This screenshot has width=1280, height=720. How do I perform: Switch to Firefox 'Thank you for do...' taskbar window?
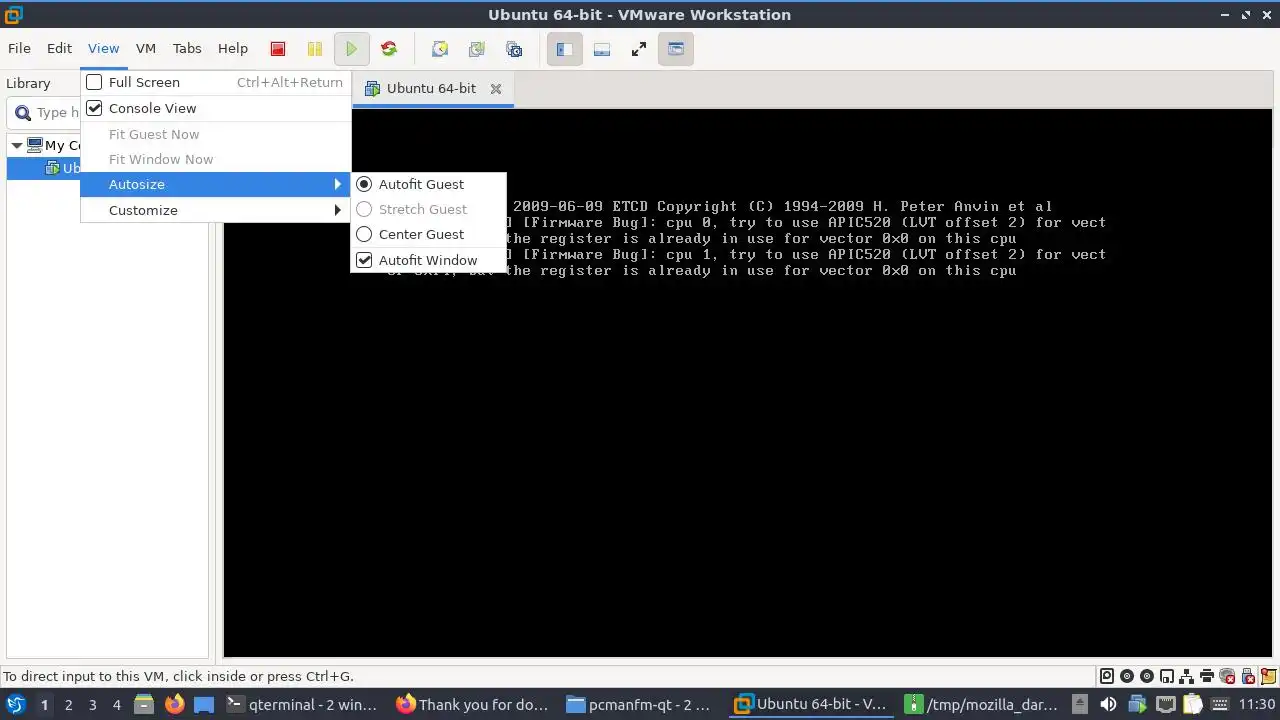(473, 704)
